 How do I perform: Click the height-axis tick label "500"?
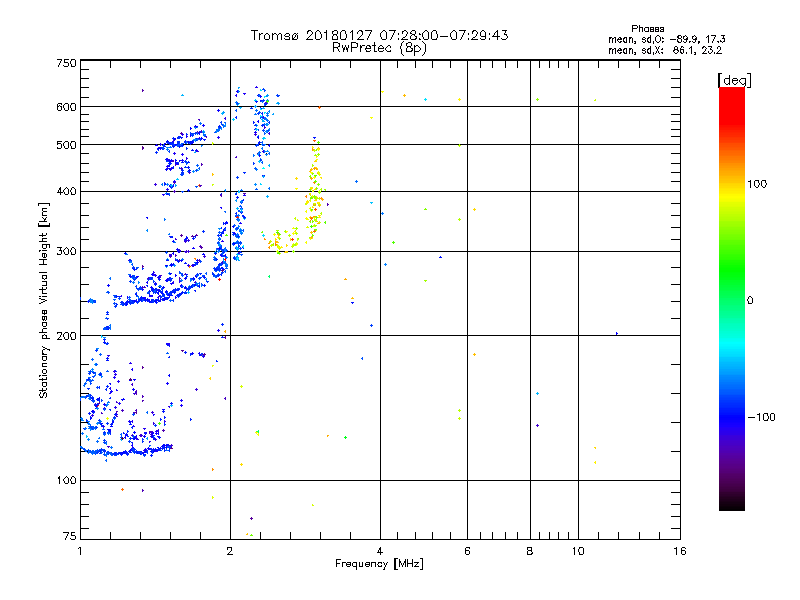click(x=66, y=145)
